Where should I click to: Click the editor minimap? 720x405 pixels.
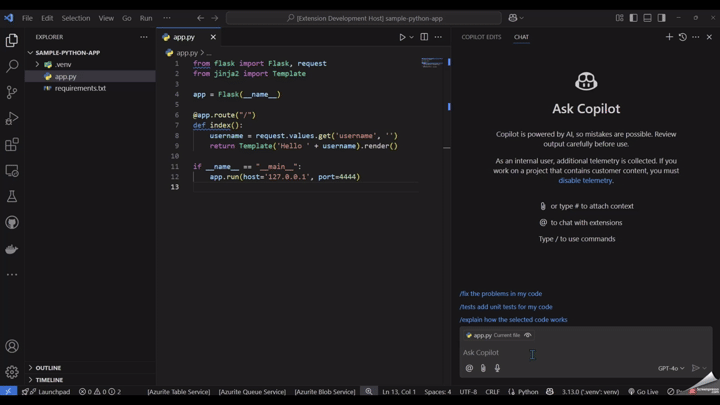432,62
